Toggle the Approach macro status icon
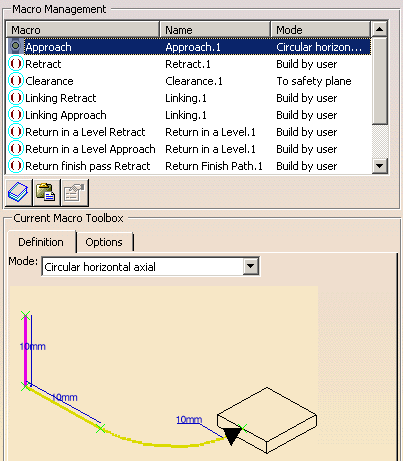The width and height of the screenshot is (403, 461). [x=15, y=46]
